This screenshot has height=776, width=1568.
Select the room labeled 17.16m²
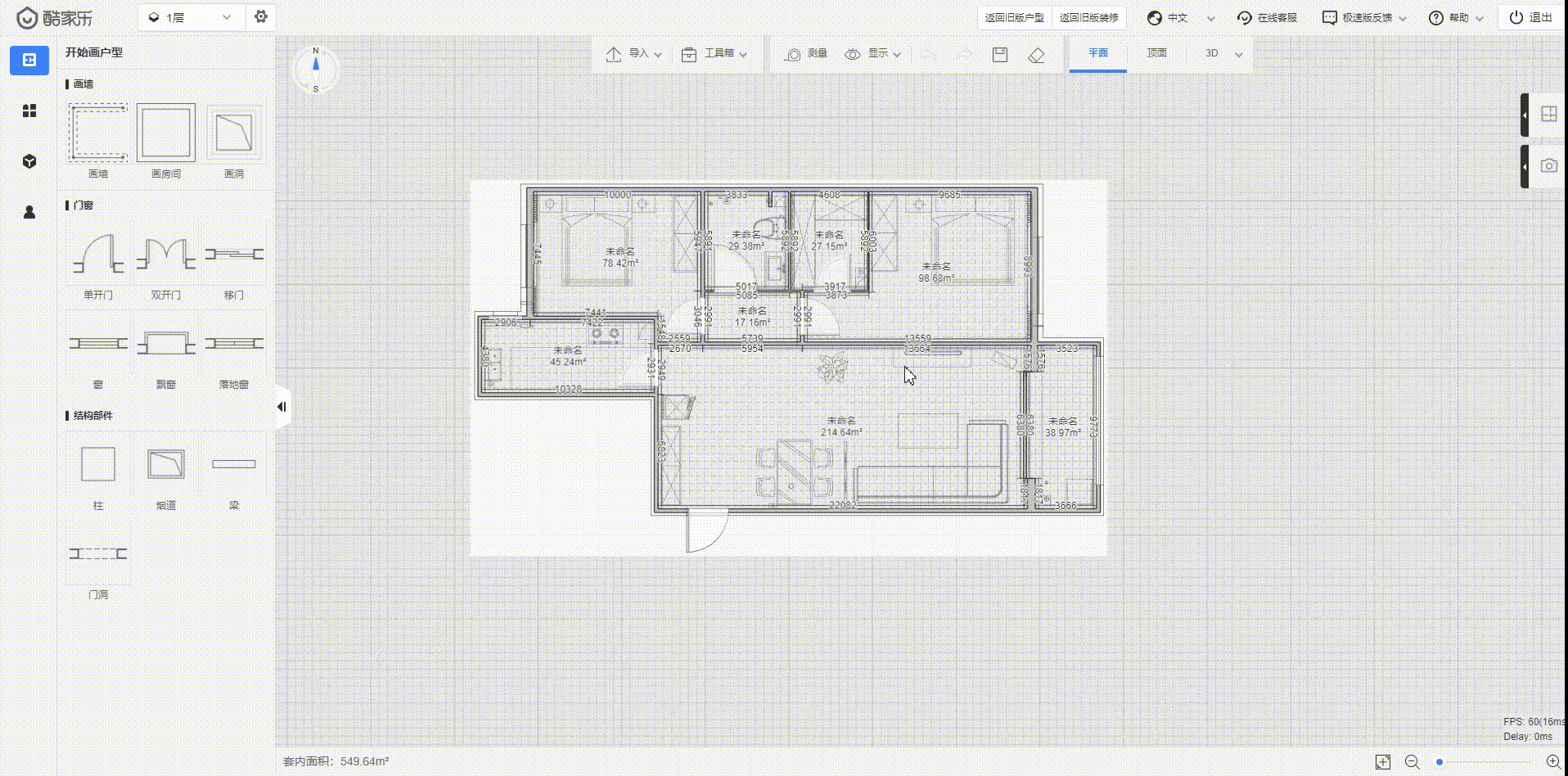pyautogui.click(x=752, y=317)
